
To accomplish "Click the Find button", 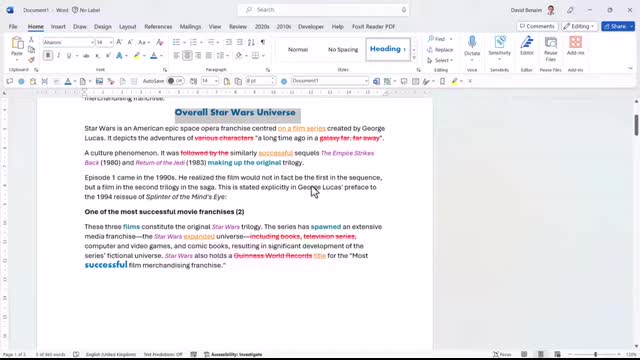I will 436,39.
